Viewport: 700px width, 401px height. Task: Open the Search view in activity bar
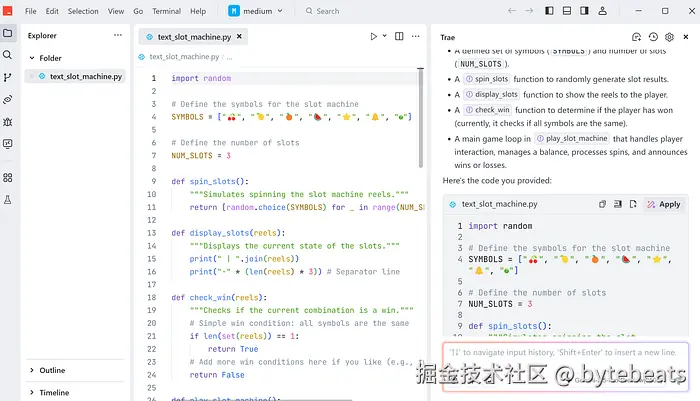coord(8,55)
